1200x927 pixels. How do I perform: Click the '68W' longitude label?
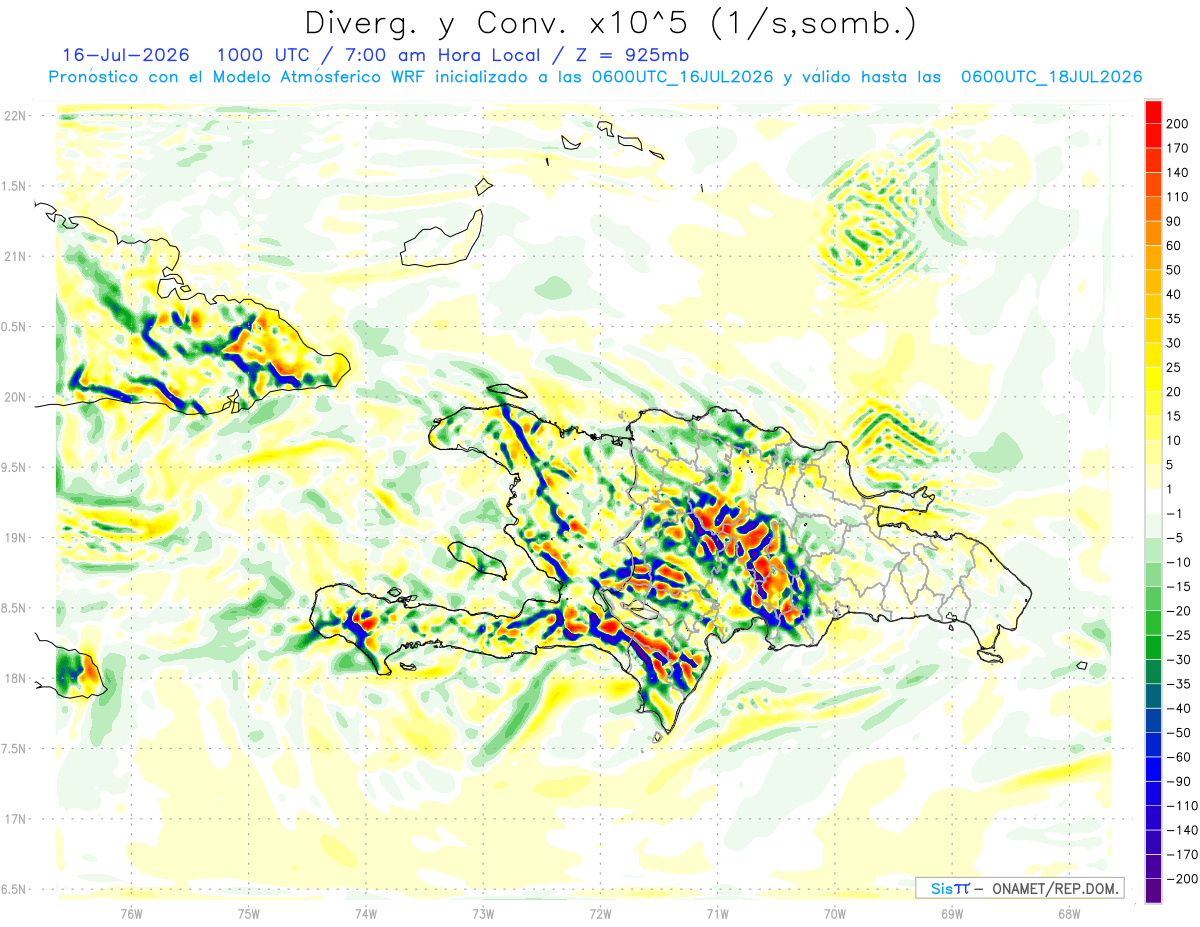(1069, 914)
